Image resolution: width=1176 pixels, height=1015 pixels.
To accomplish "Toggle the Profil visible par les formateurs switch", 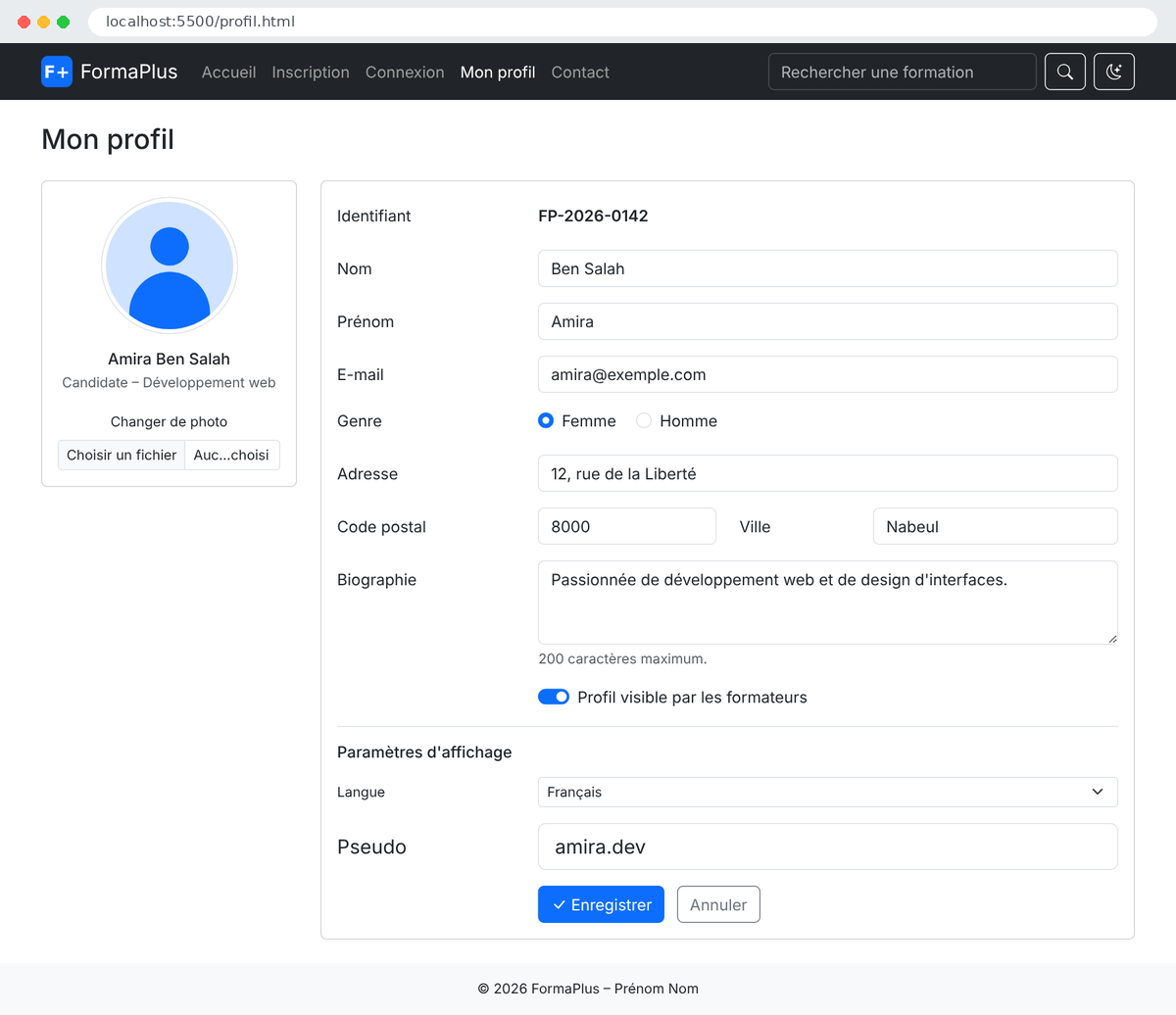I will click(554, 697).
